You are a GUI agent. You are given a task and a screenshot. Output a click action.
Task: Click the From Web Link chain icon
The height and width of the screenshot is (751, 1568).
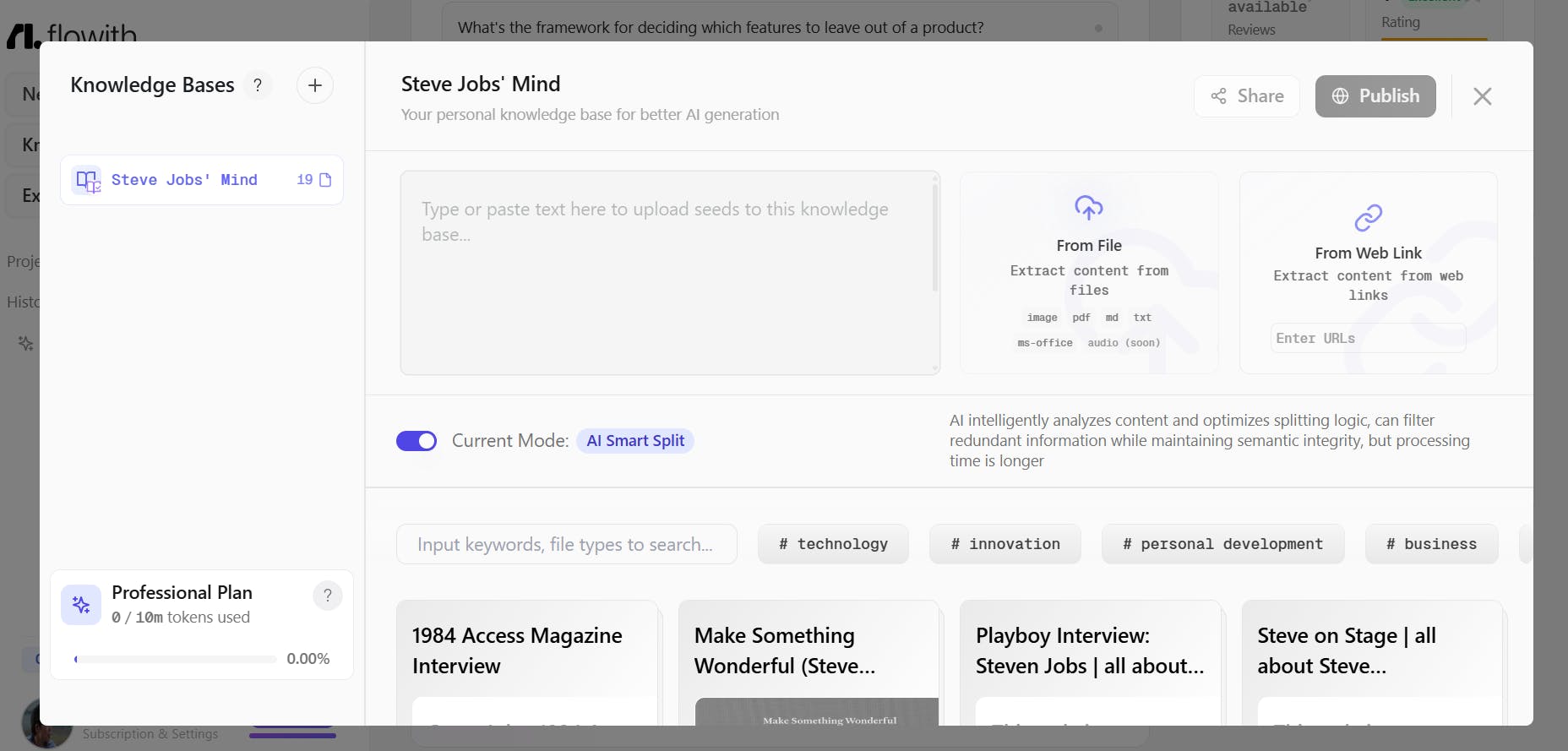[1369, 218]
